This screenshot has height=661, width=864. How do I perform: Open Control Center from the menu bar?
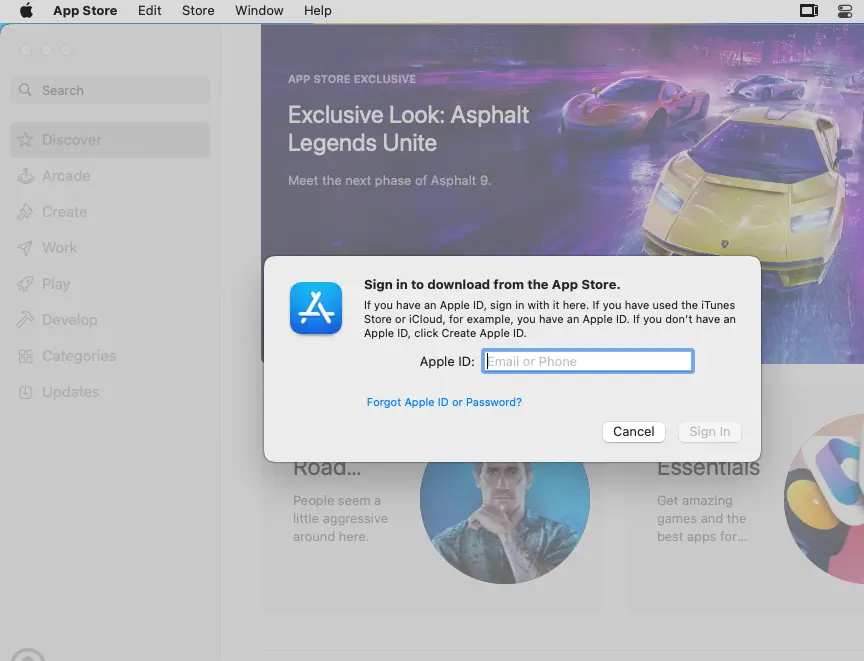845,10
